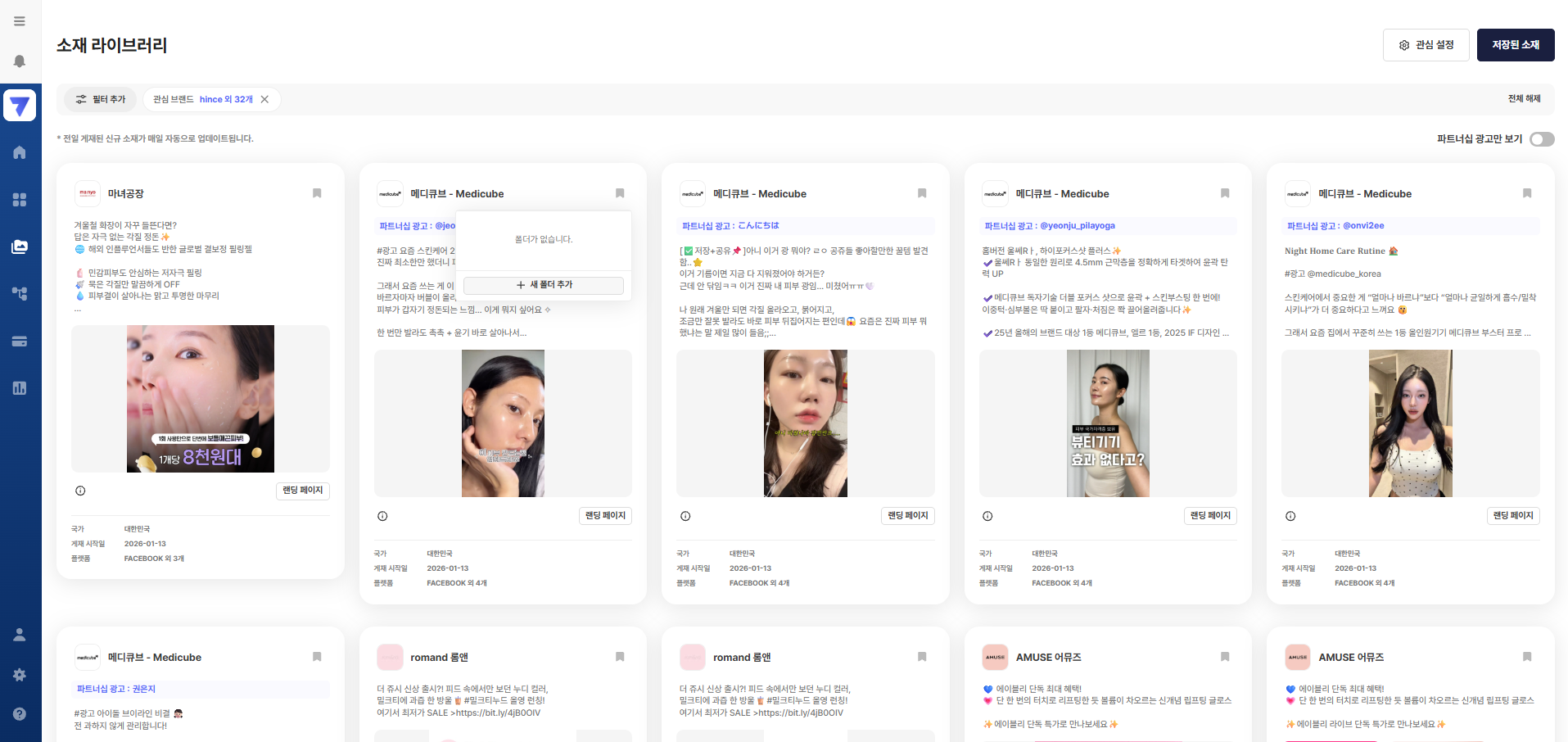Open settings gear in left sidebar
This screenshot has width=1568, height=742.
[x=20, y=675]
